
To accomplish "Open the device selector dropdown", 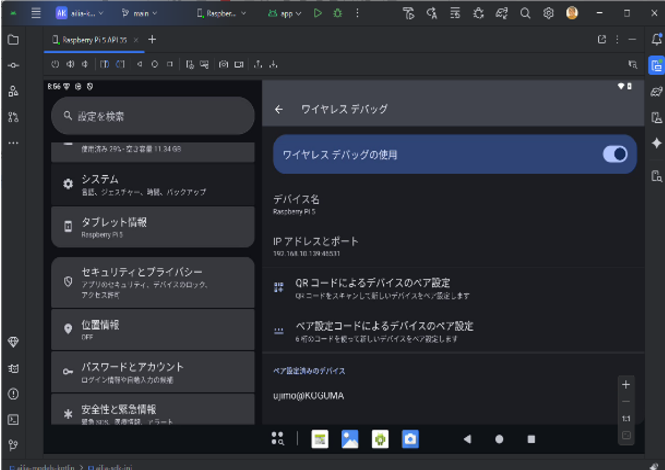I will tap(221, 13).
